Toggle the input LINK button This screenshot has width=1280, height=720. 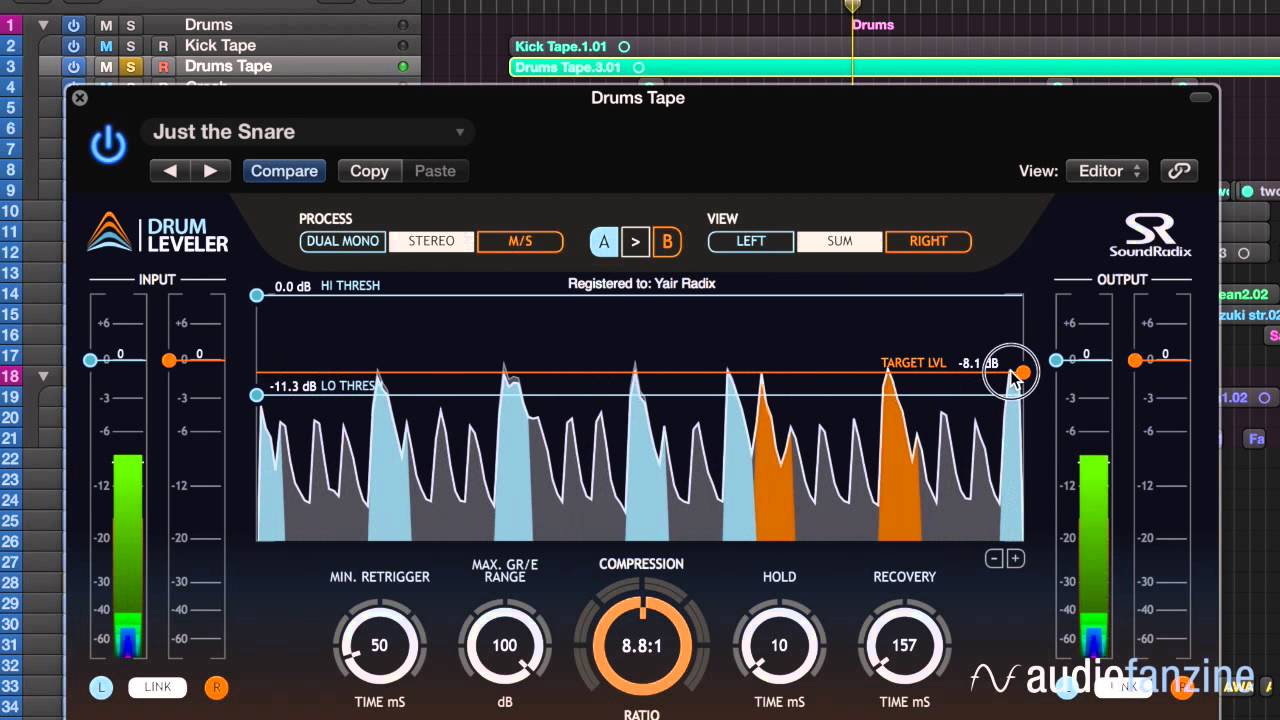(x=158, y=687)
